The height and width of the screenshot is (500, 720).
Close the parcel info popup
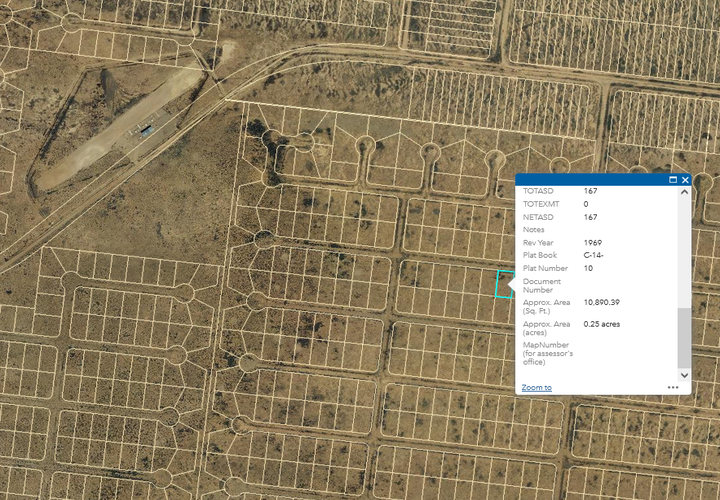(685, 180)
